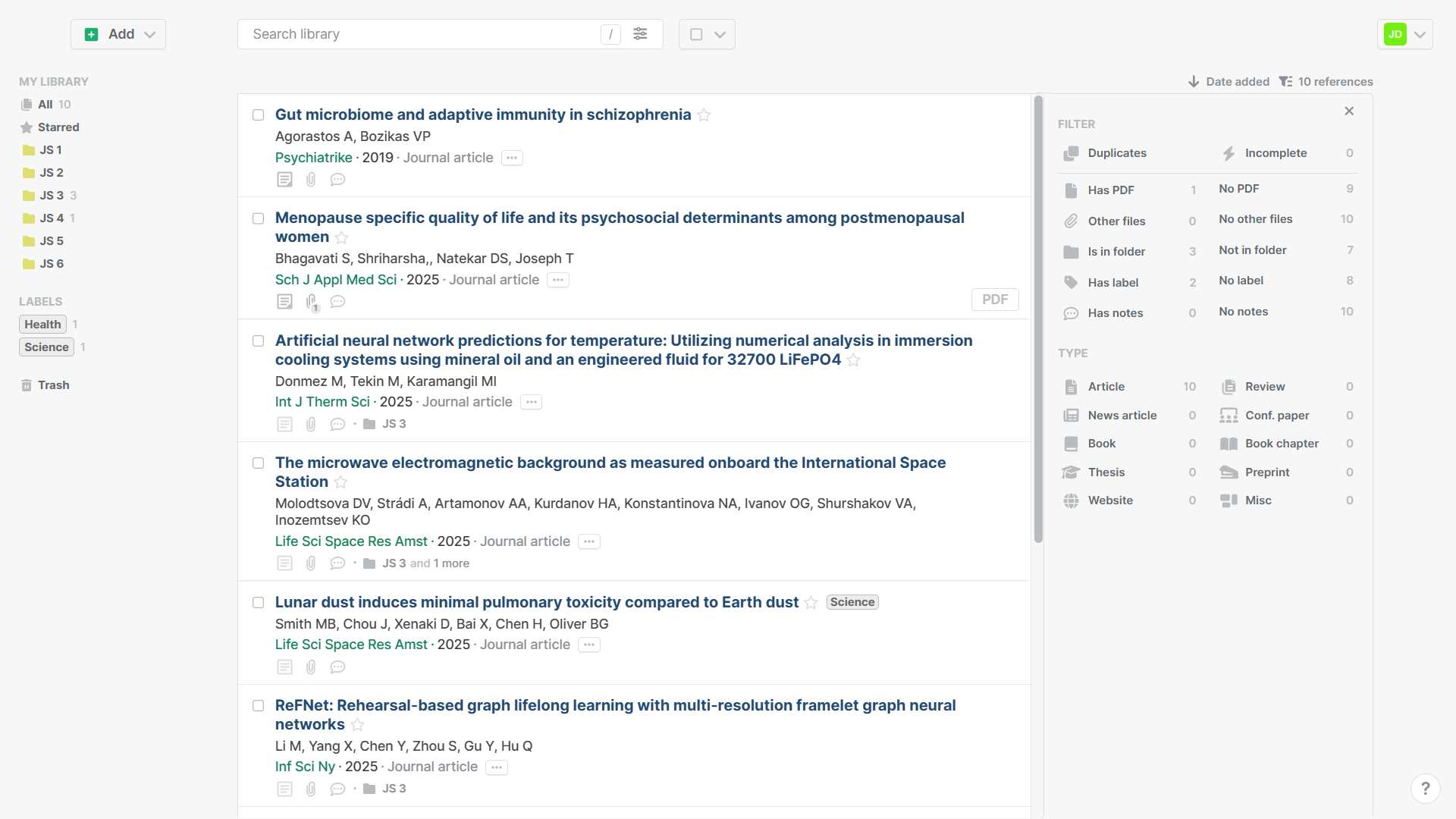Expand the Add dropdown arrow
This screenshot has width=1456, height=819.
(x=150, y=35)
